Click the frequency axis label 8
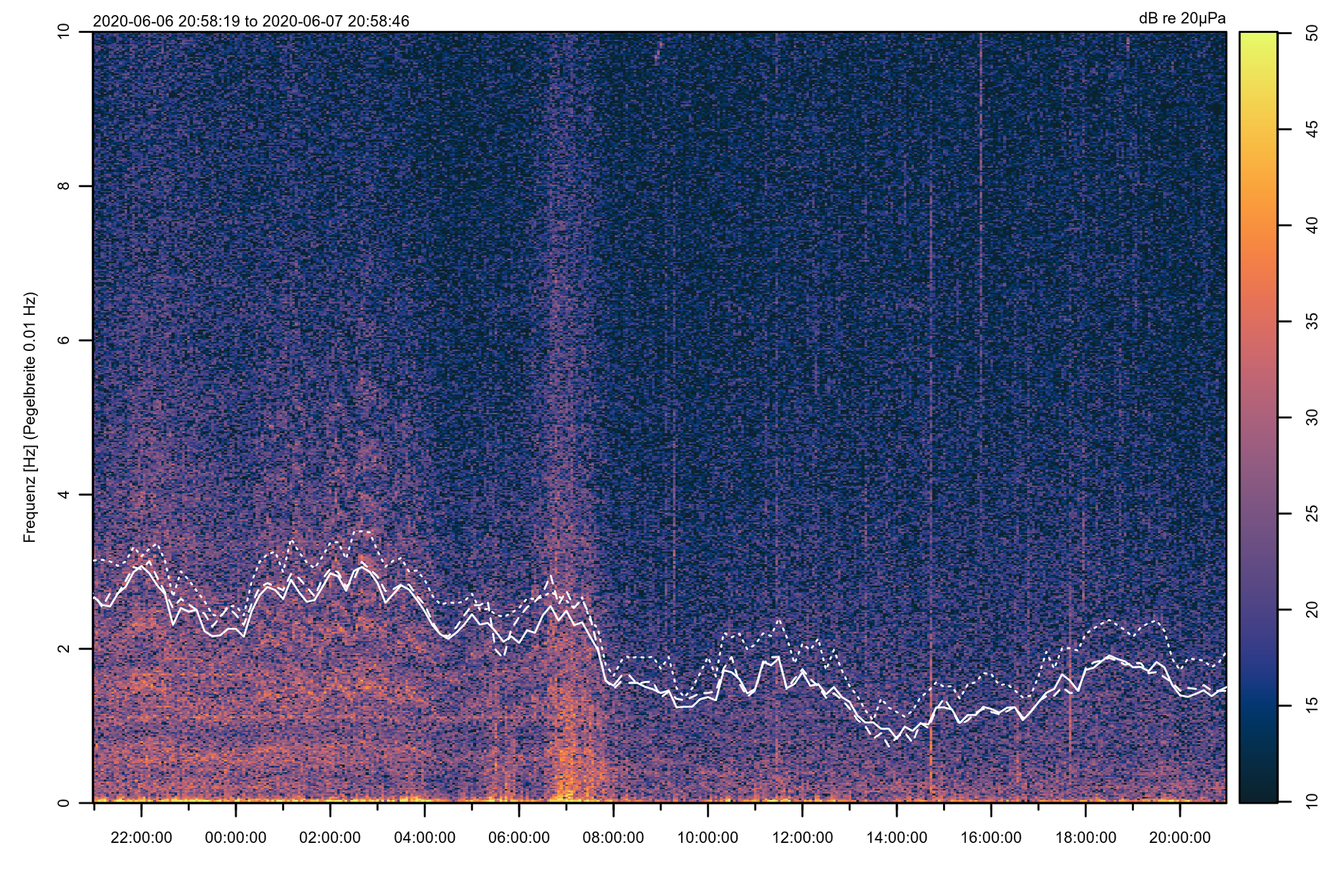Image resolution: width=1344 pixels, height=896 pixels. [64, 186]
